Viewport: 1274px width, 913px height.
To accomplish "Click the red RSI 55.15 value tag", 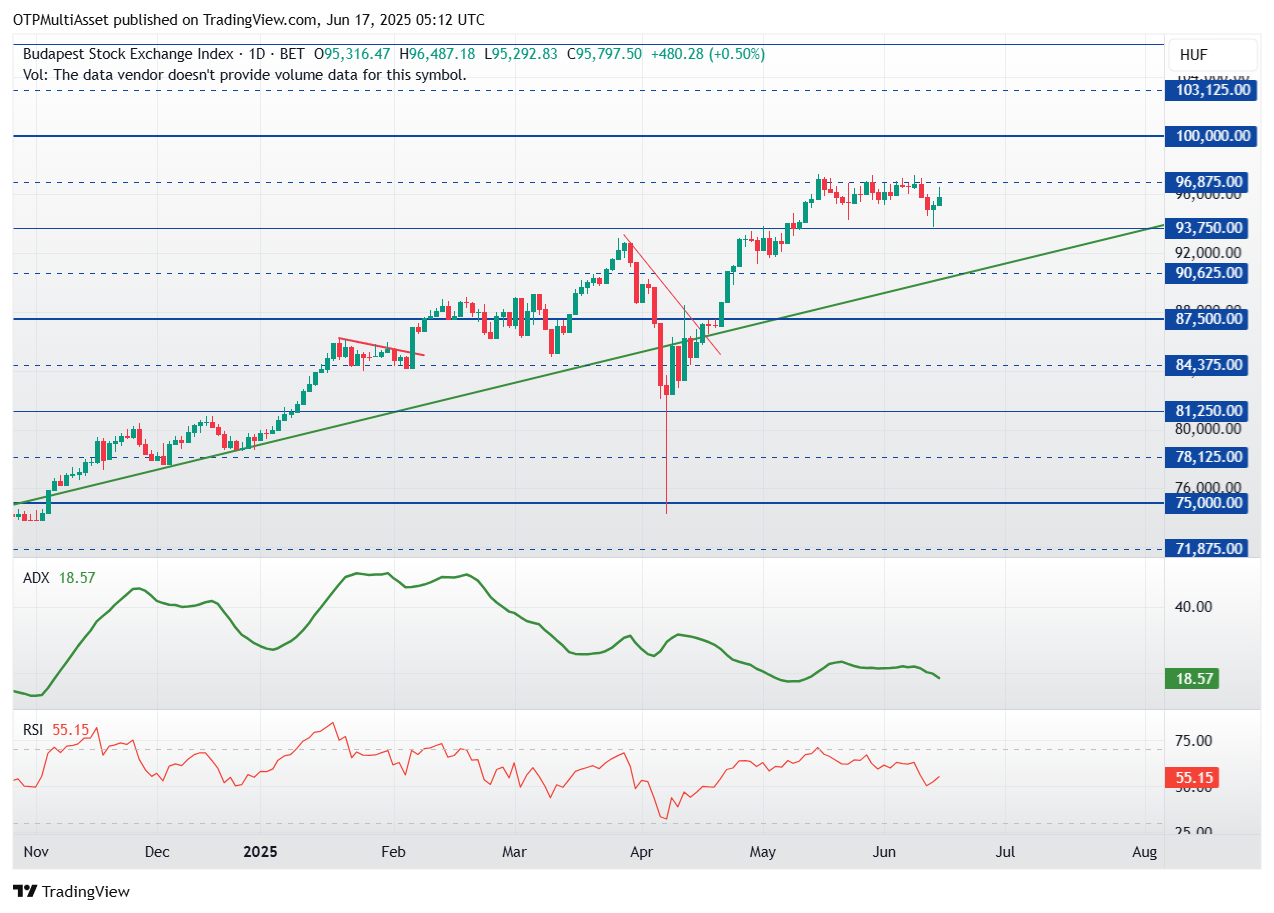I will pos(1195,777).
